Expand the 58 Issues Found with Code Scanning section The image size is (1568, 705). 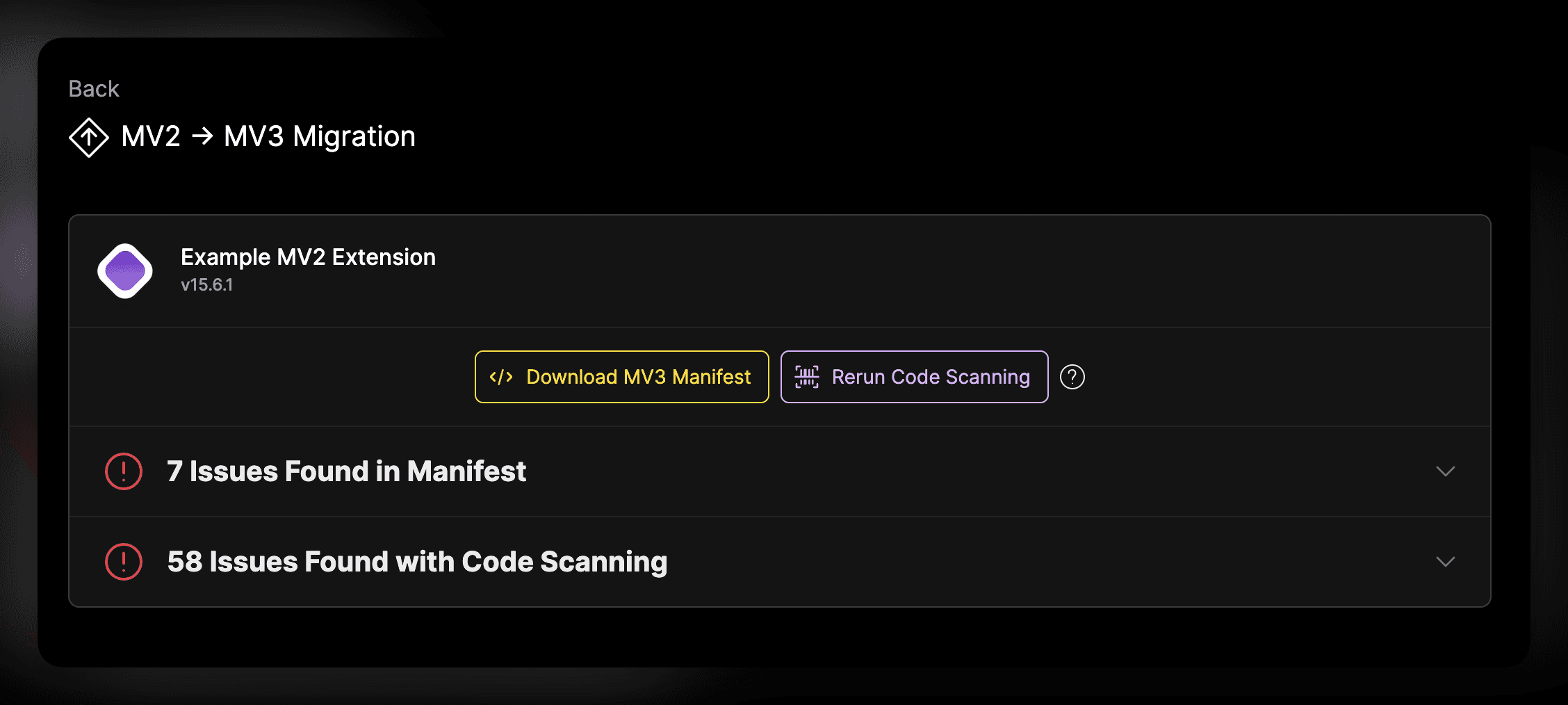click(417, 562)
